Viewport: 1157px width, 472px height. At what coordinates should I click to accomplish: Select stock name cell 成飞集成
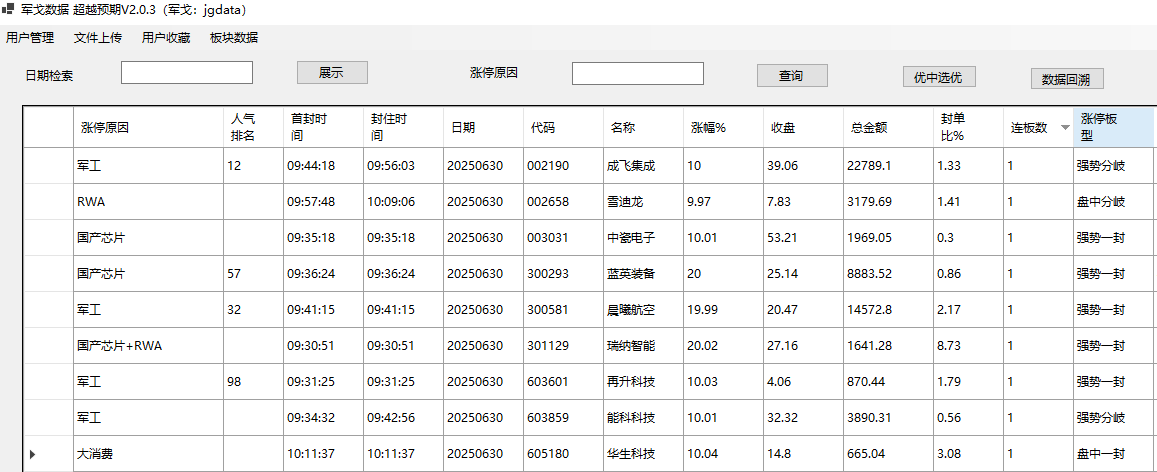643,166
